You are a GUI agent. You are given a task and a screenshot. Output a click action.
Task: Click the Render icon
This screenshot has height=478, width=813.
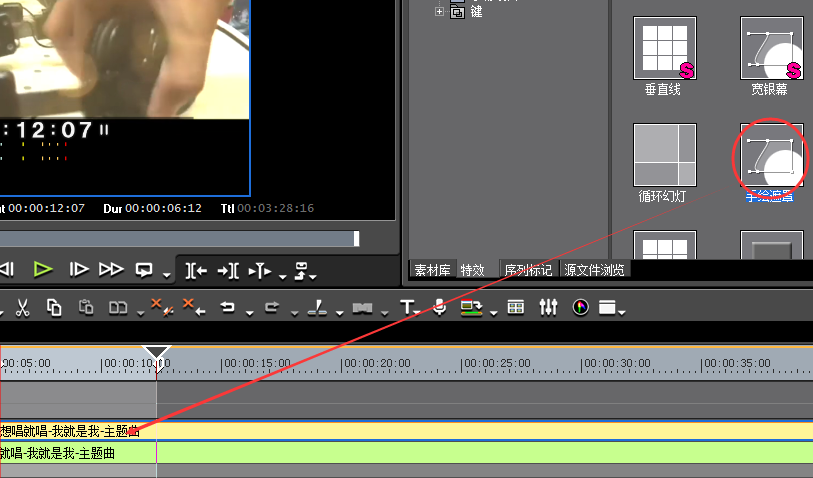(x=471, y=307)
